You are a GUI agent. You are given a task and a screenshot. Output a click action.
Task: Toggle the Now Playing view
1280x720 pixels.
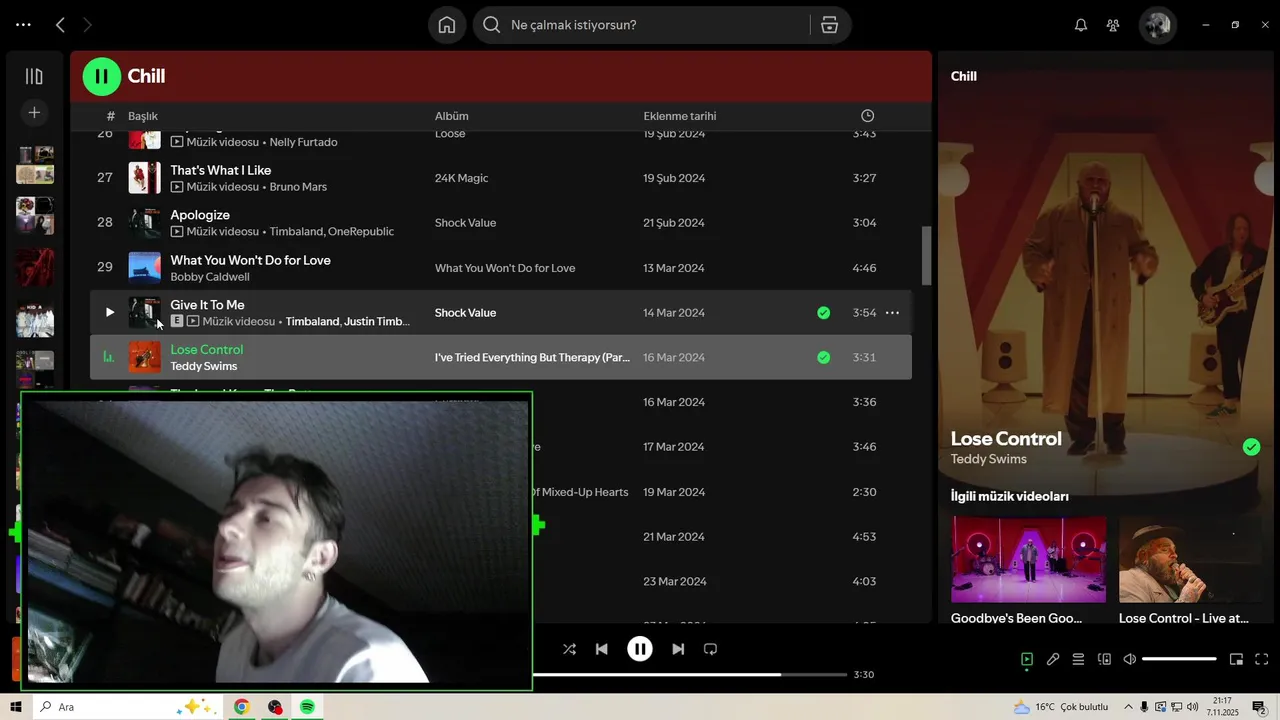pyautogui.click(x=1027, y=659)
